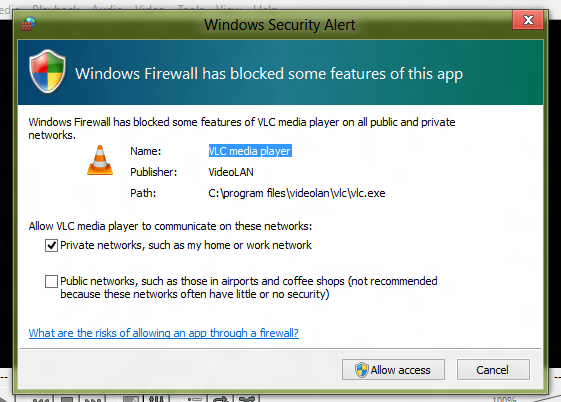Screen dimensions: 561x402
Task: Adjust VLC volume slider at 100%
Action: [x=537, y=398]
